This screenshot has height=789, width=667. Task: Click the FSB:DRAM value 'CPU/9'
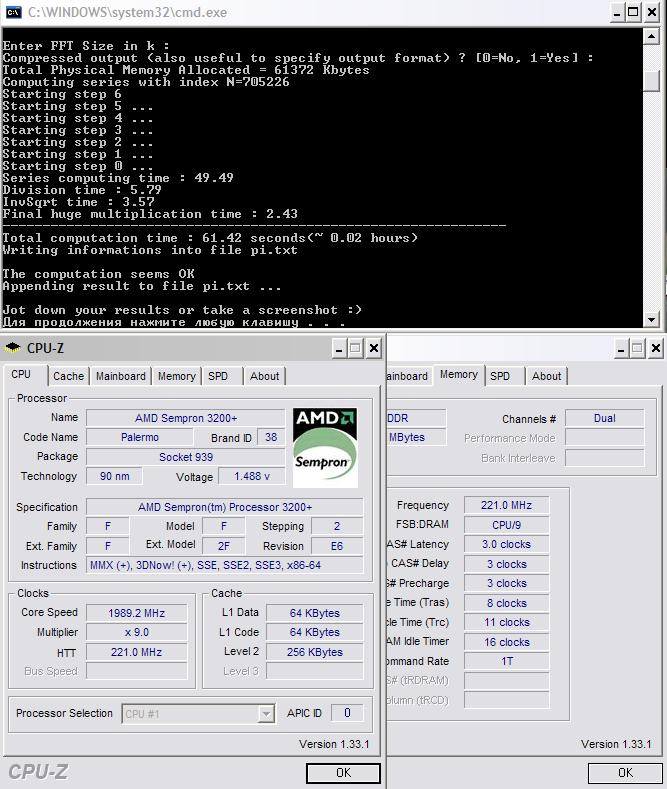(x=507, y=525)
